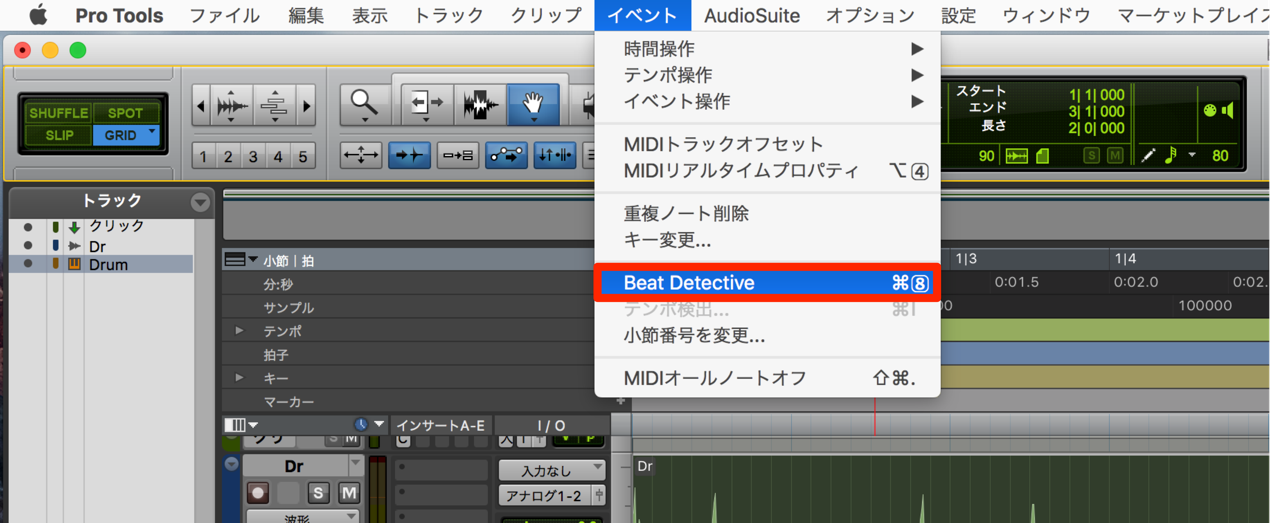Enable SPOT edit mode
The width and height of the screenshot is (1270, 523).
click(x=126, y=113)
